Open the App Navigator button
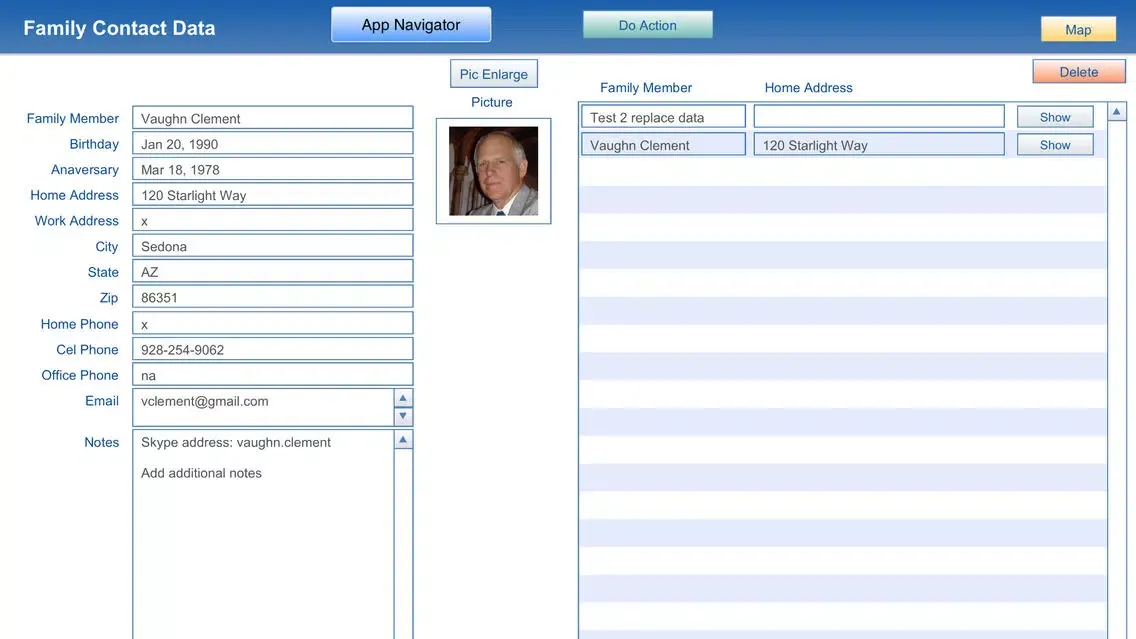Screen dimensions: 1136x639 point(411,25)
